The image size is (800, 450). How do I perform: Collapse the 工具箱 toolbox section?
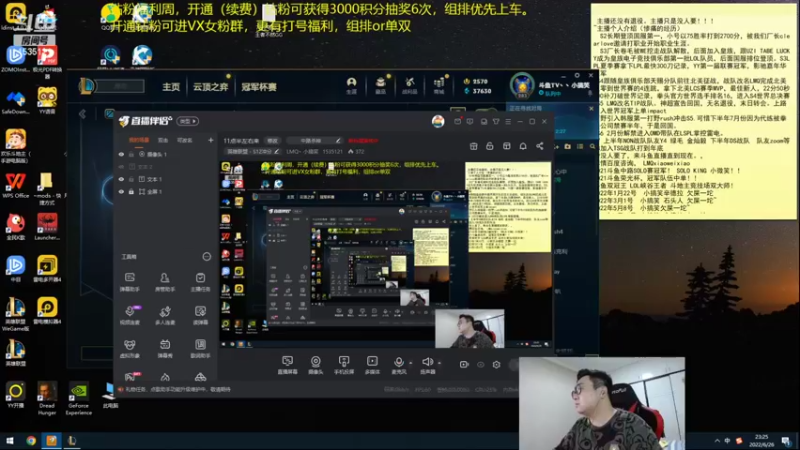[207, 257]
